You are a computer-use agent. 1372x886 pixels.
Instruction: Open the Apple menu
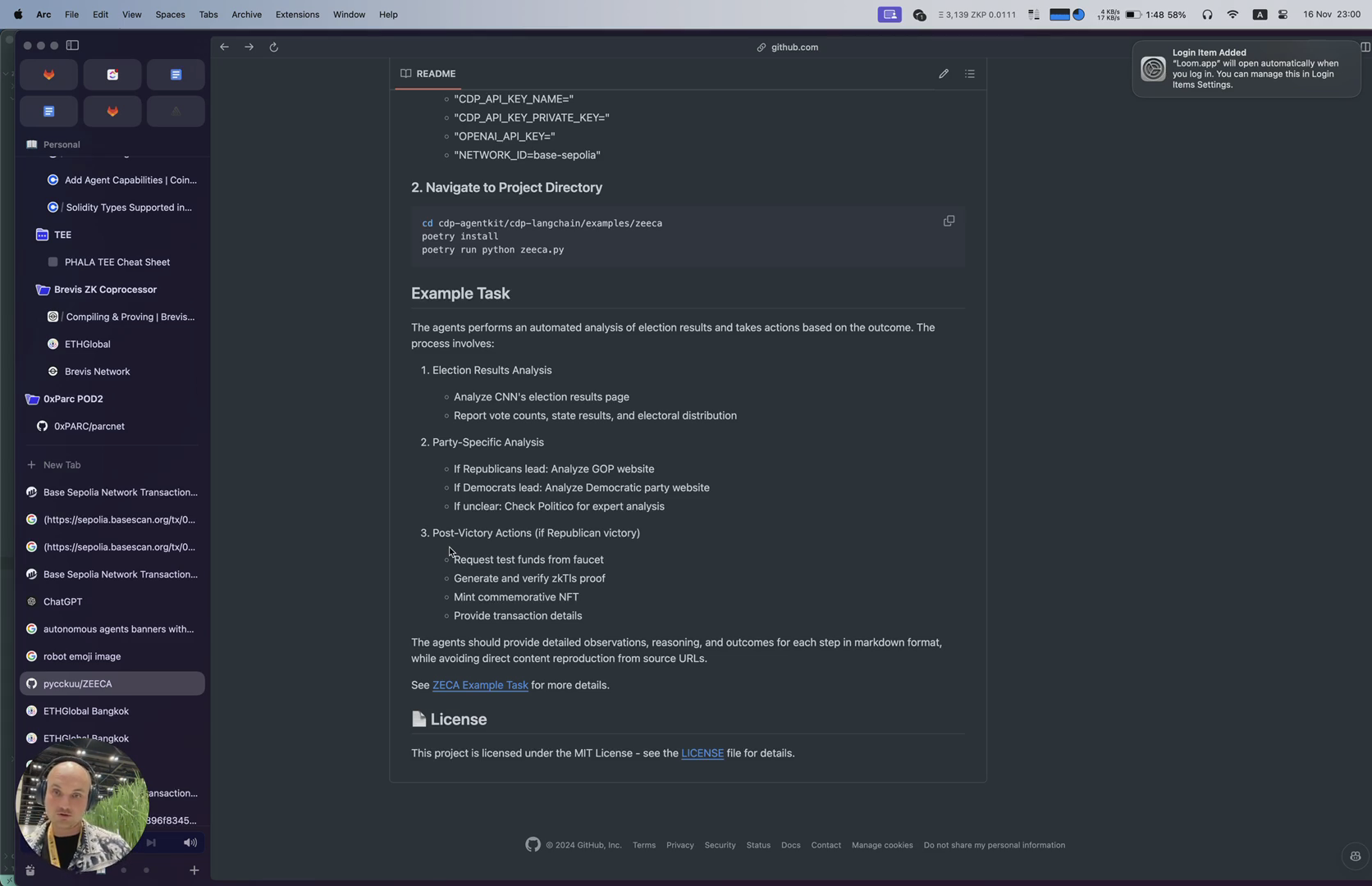click(x=17, y=14)
